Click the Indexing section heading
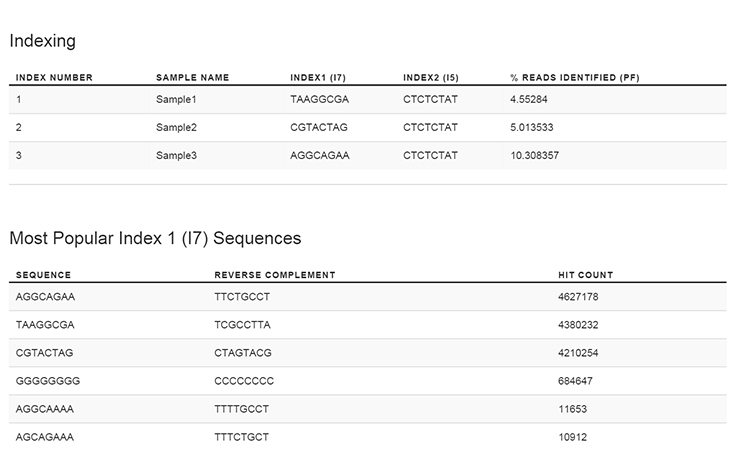Image resolution: width=736 pixels, height=475 pixels. point(42,41)
